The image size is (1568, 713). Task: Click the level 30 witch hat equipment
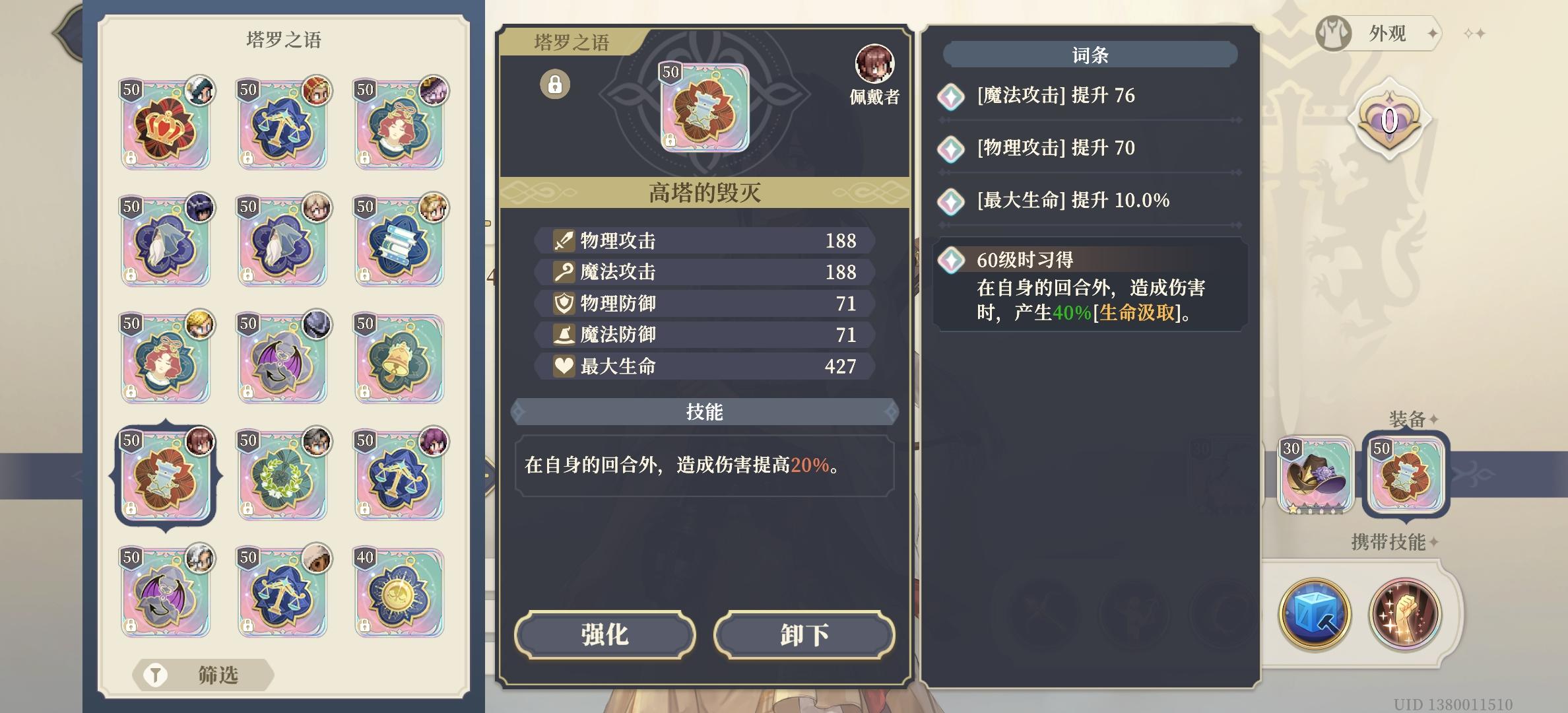click(x=1316, y=475)
